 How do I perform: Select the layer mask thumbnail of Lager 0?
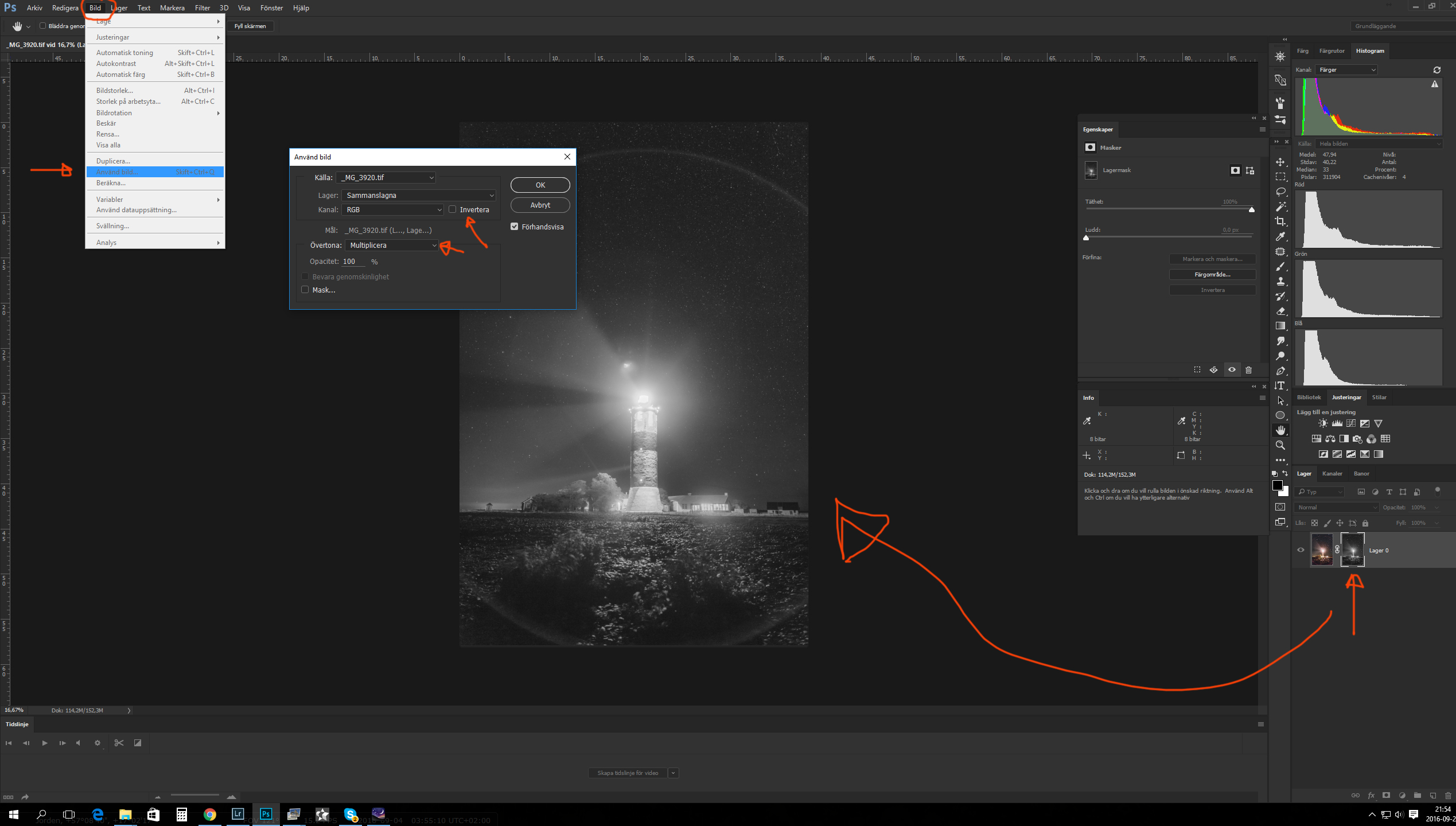[x=1352, y=550]
